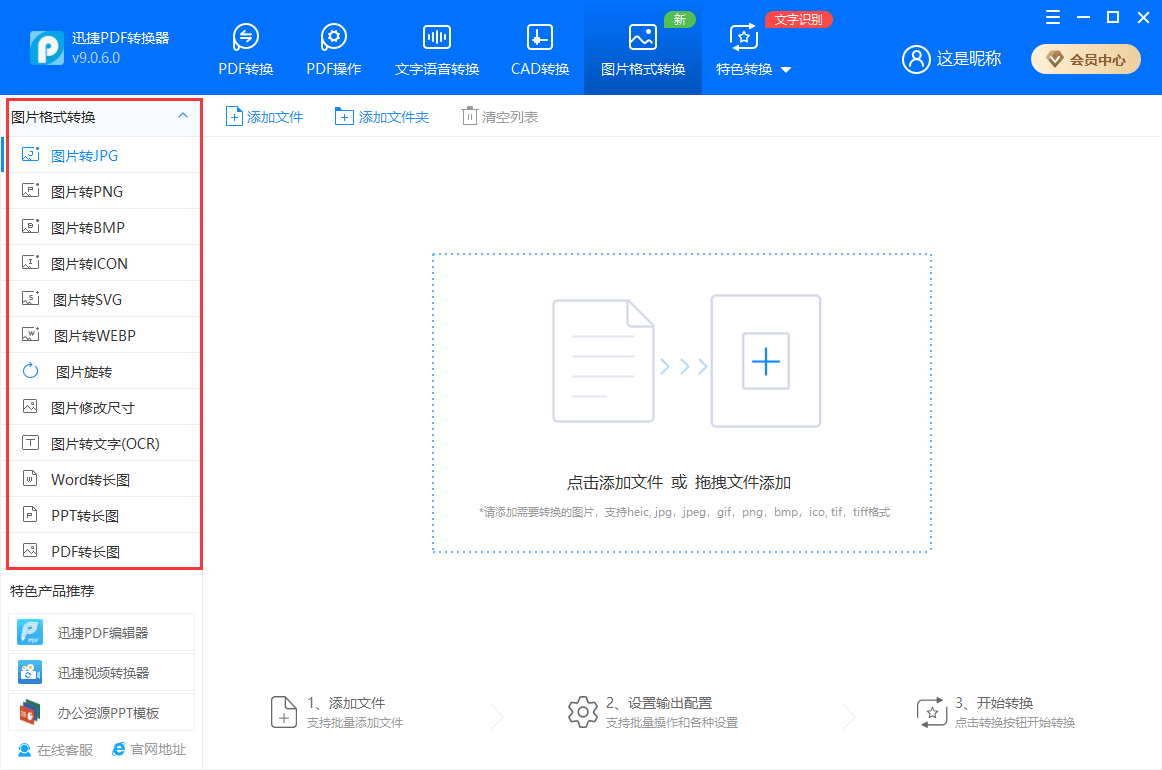Image resolution: width=1162 pixels, height=770 pixels.
Task: Select the 文字语音转换 waveform icon
Action: (437, 38)
